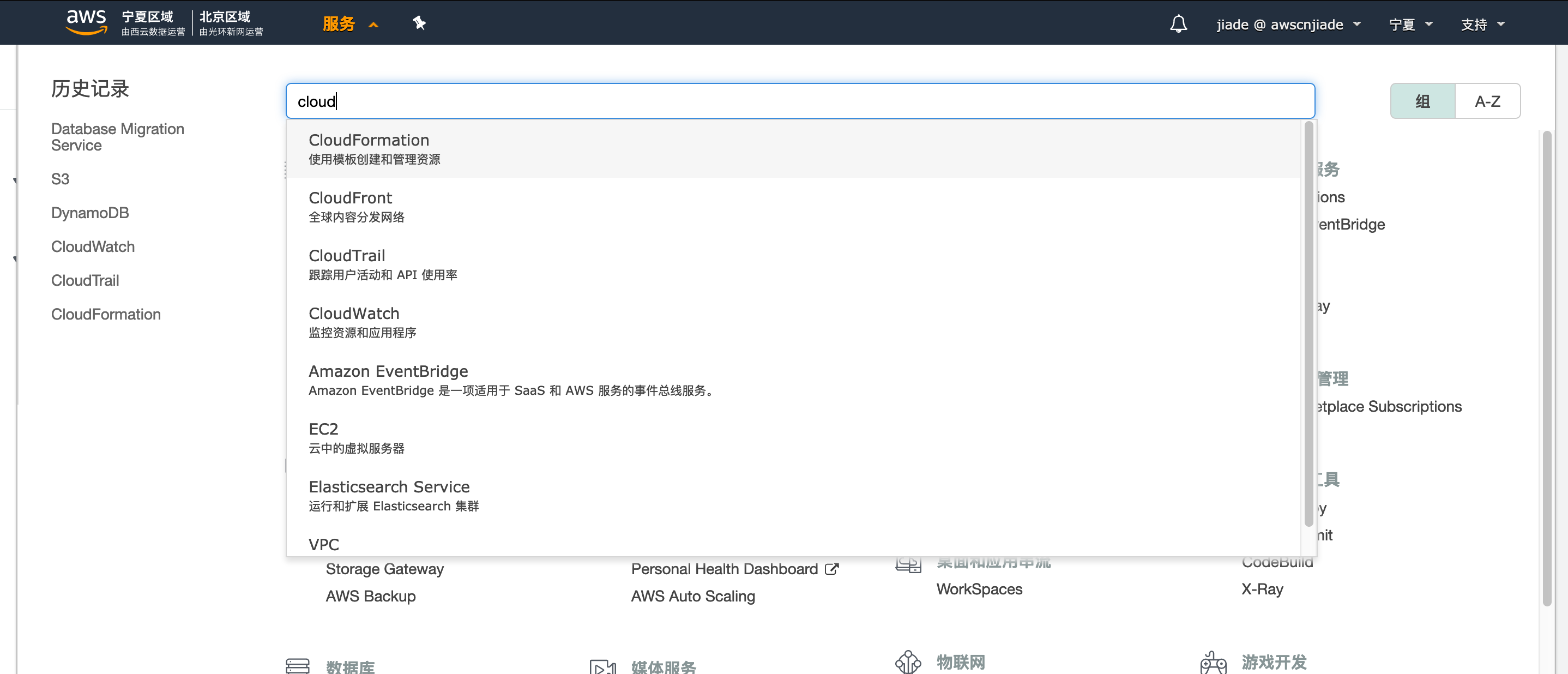Click the external link icon beside Personal Health Dashboard
1568x674 pixels.
pos(831,569)
